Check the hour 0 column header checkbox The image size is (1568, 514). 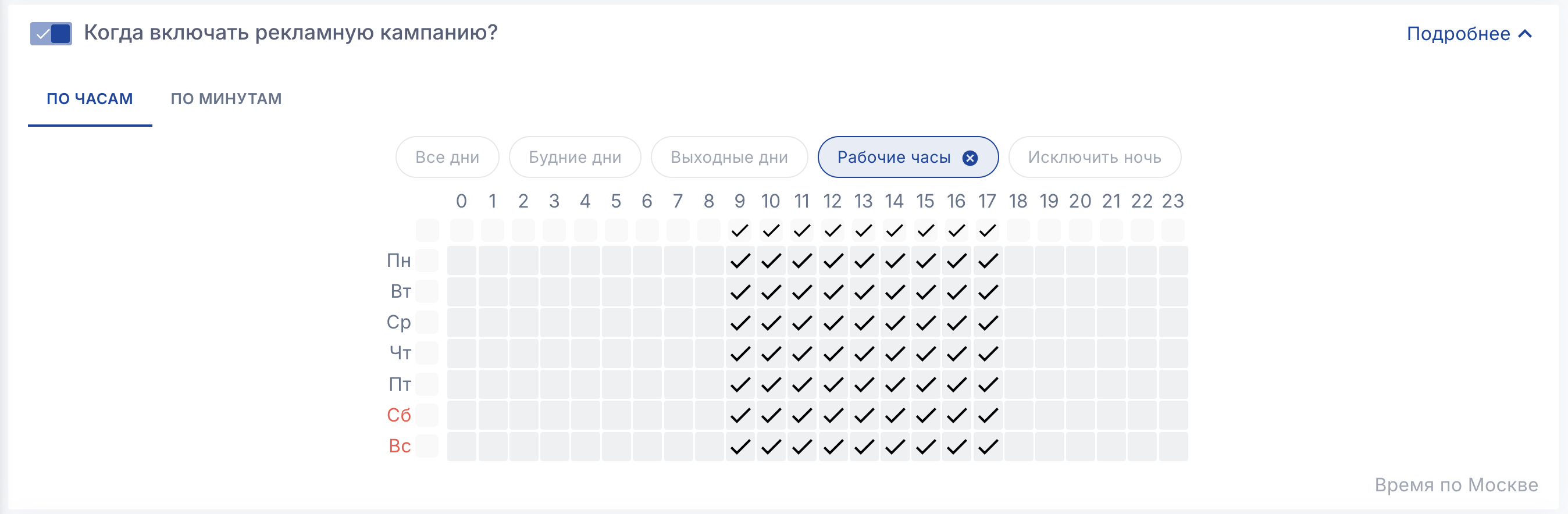(x=461, y=230)
